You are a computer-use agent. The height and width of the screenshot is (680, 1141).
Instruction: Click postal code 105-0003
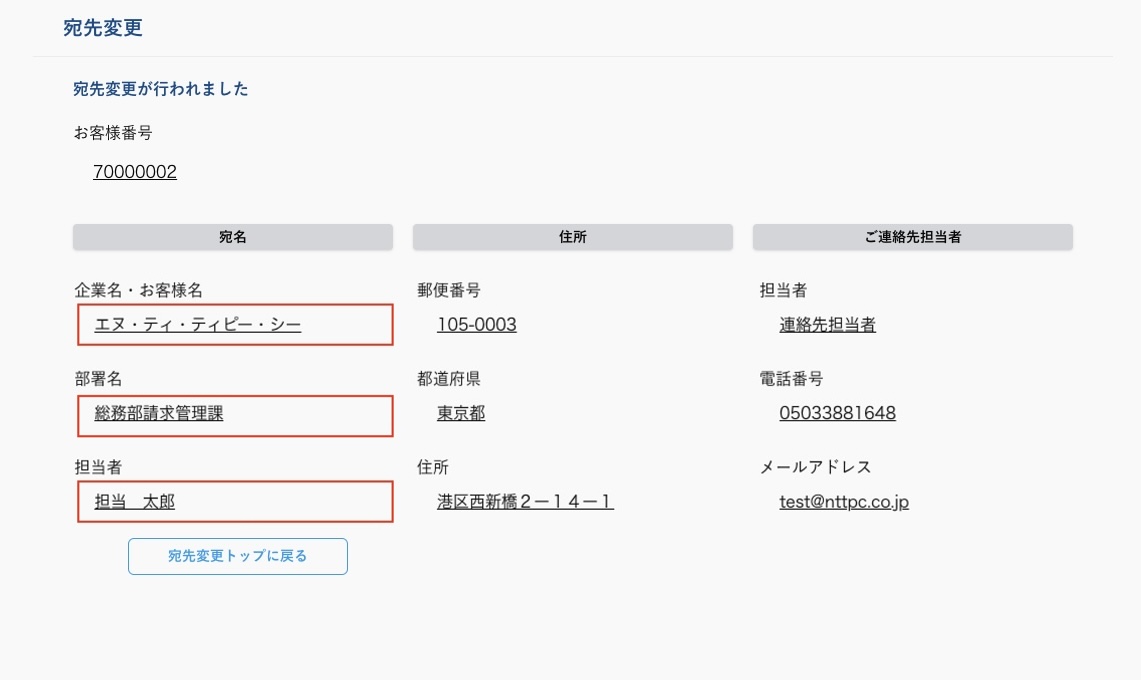[477, 325]
